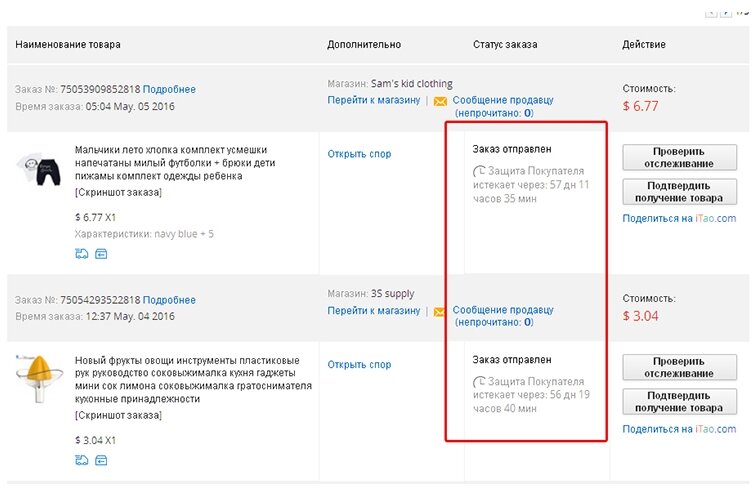Open Подробнее for order 75054293522818
755x488 pixels.
[169, 300]
